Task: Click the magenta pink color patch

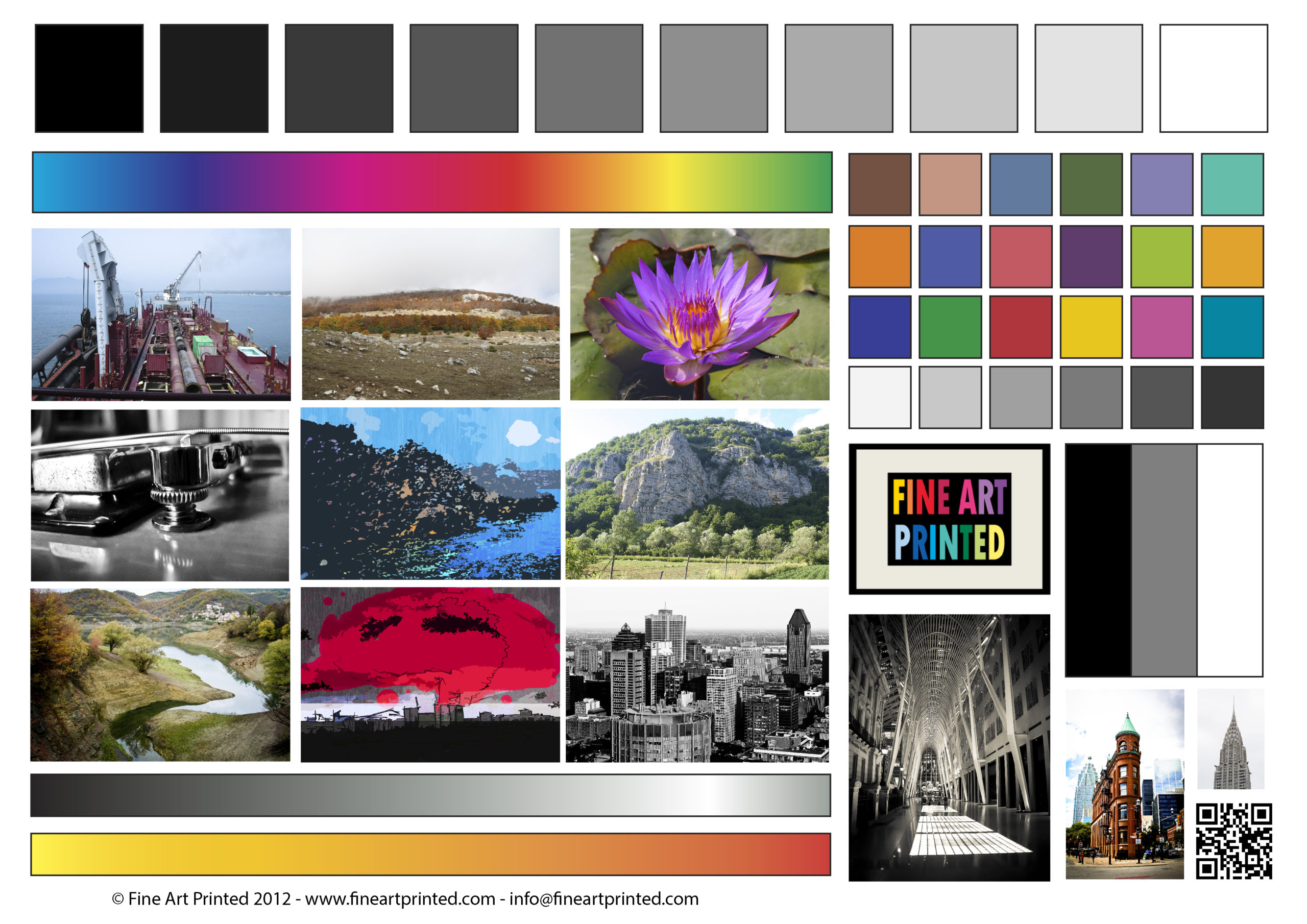Action: (x=1161, y=327)
